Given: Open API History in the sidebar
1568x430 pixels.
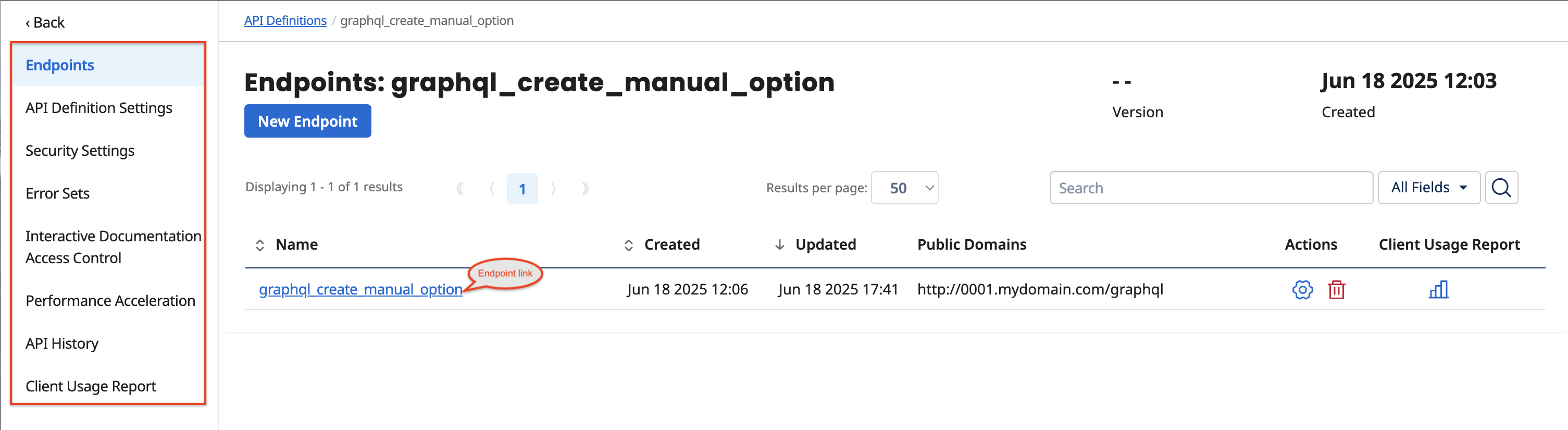Looking at the screenshot, I should 61,343.
